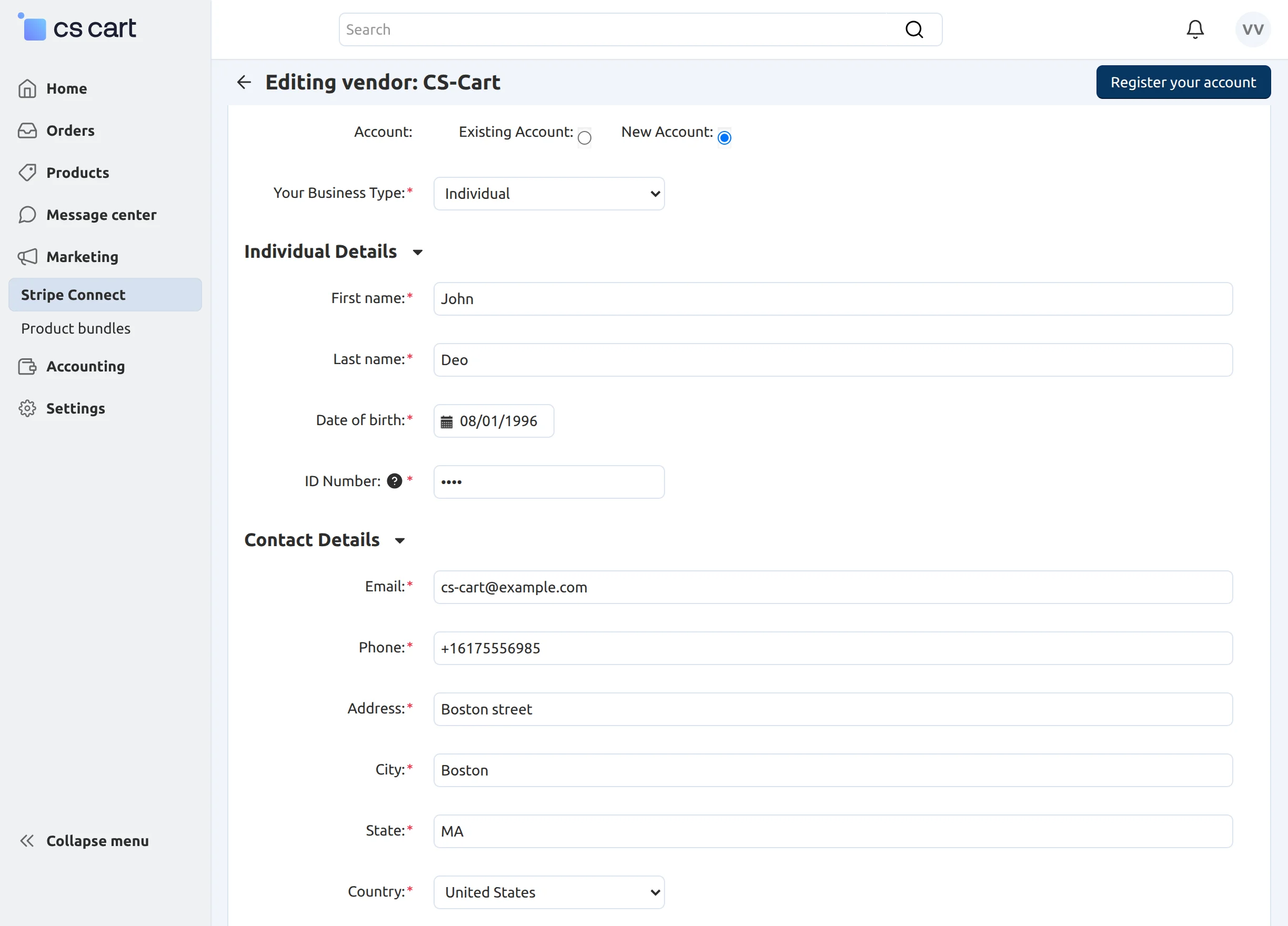Select the New Account radio button
1288x926 pixels.
point(724,137)
